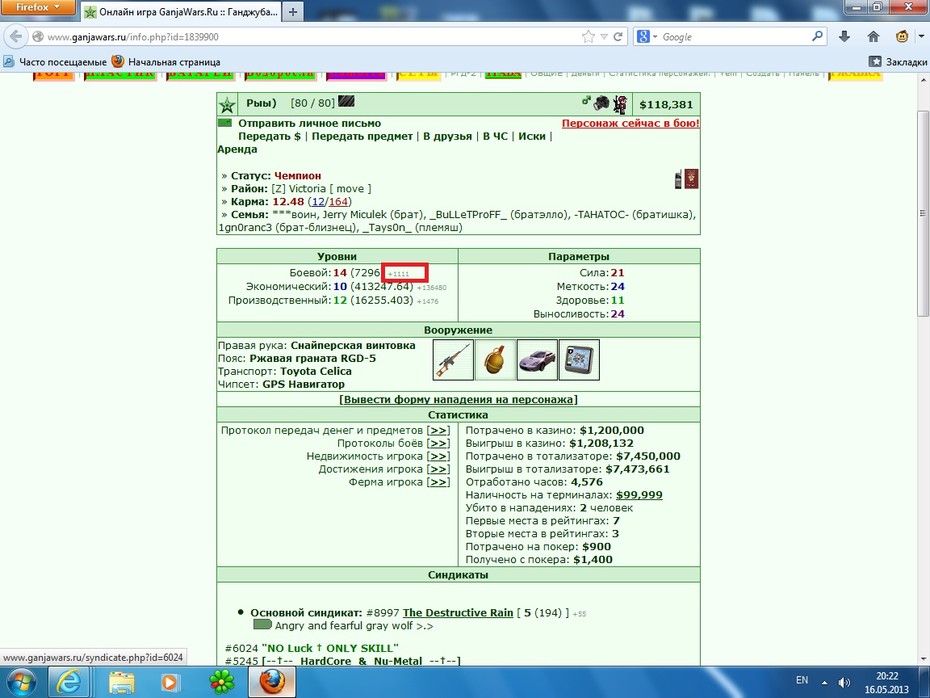The image size is (930, 698).
Task: Open new tab with plus button
Action: [293, 11]
